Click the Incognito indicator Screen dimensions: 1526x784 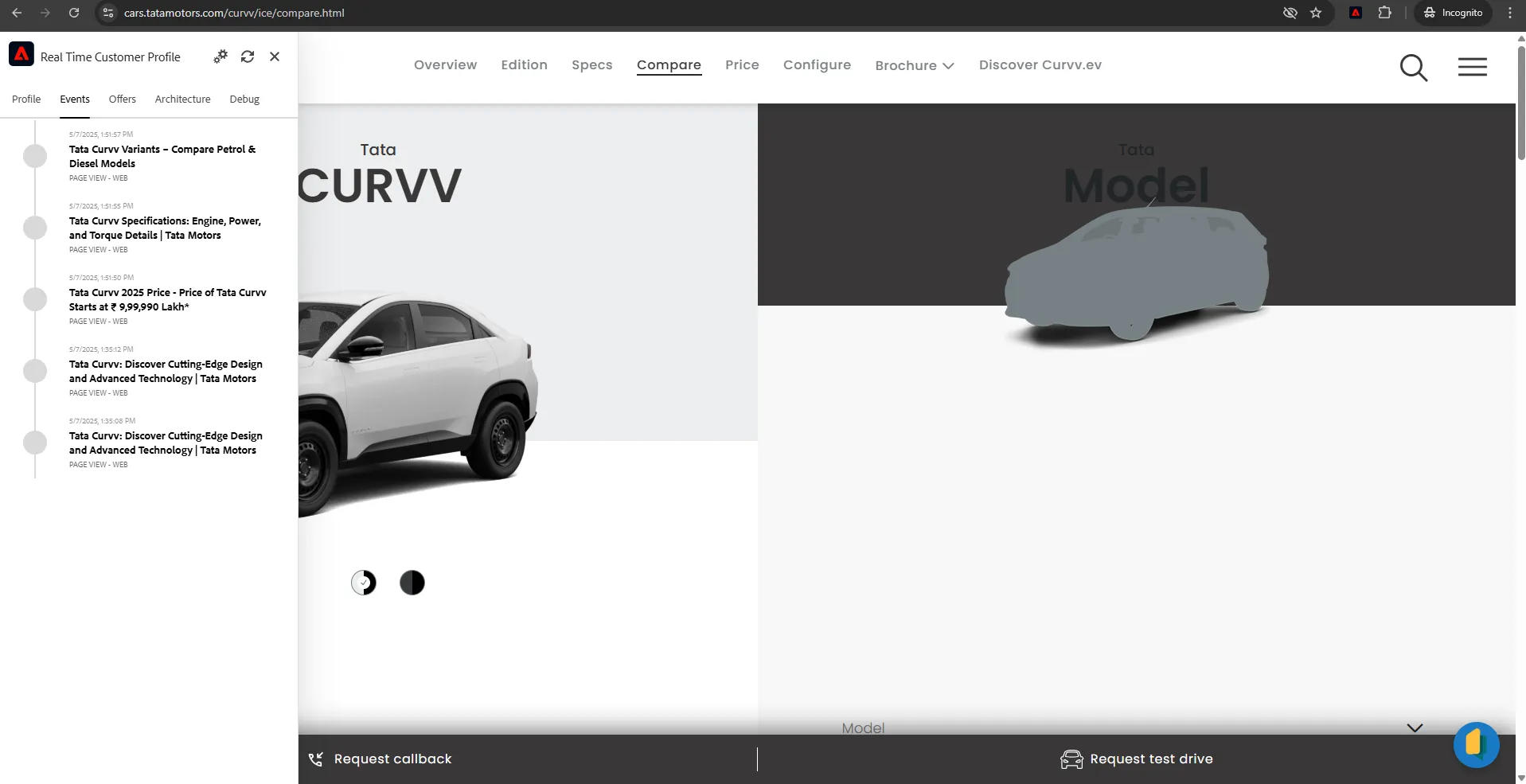point(1454,13)
